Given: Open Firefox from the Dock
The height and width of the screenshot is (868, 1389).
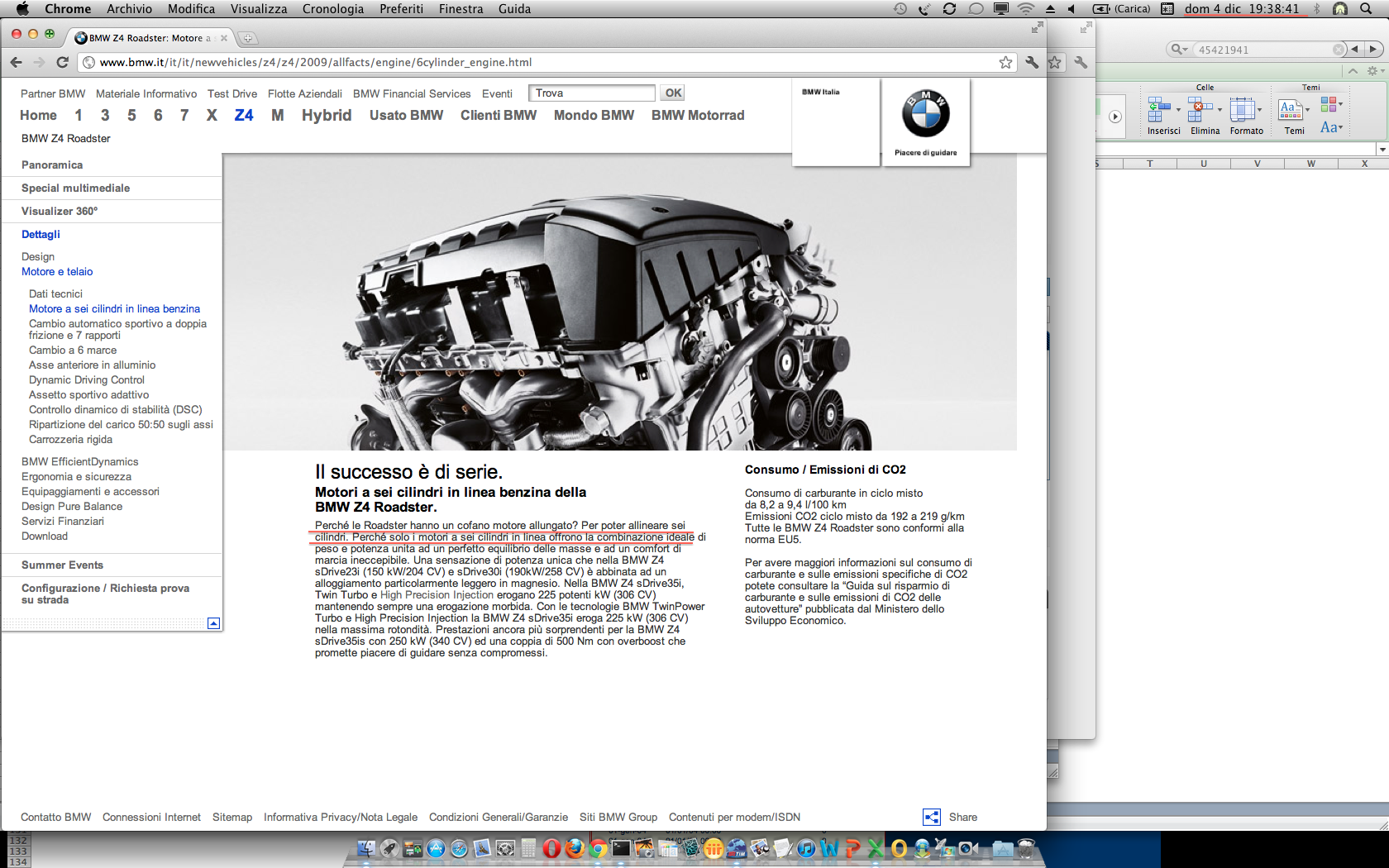Looking at the screenshot, I should coord(575,848).
